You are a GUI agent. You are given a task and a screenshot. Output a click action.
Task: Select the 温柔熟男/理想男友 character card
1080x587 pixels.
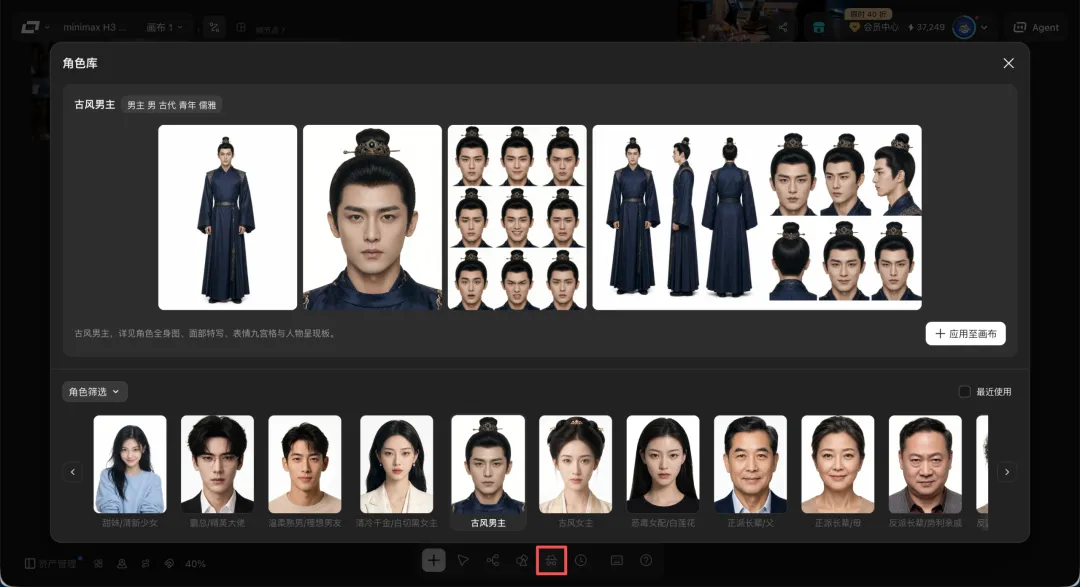pyautogui.click(x=304, y=472)
